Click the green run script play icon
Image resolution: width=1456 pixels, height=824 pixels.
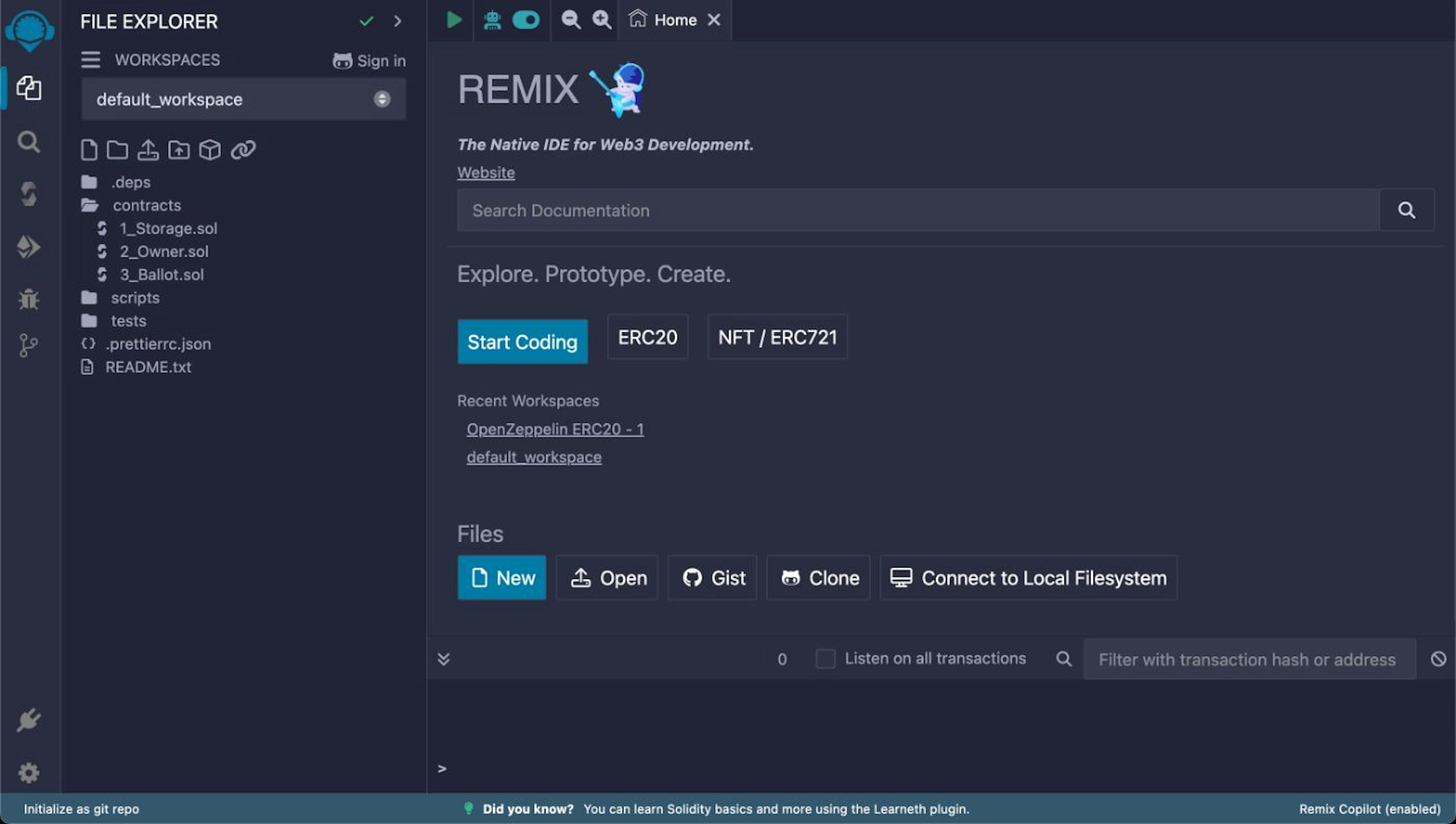tap(454, 20)
